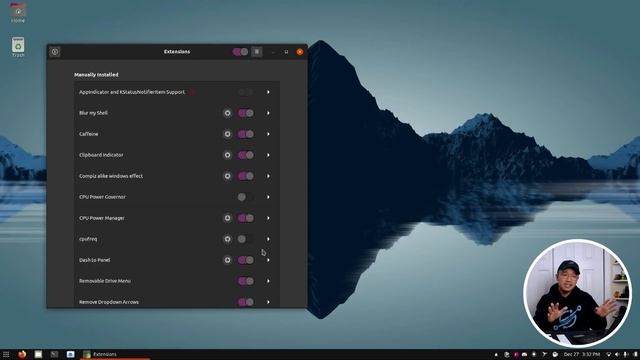Open the Trash desktop icon
640x360 pixels.
18,47
